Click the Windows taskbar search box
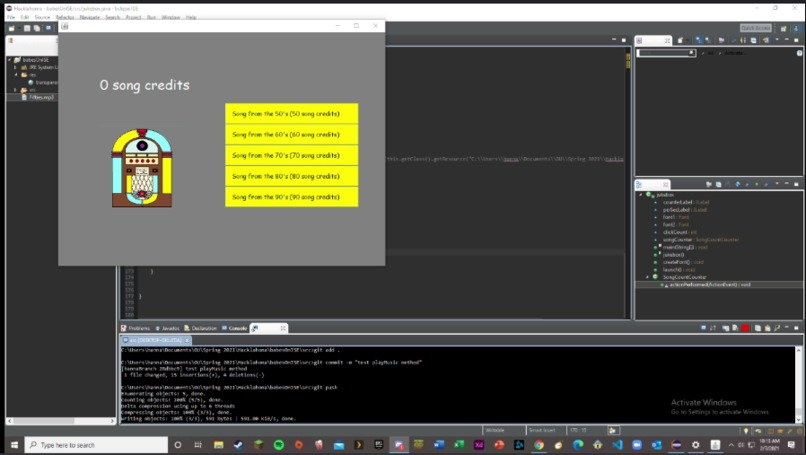Screen dimensions: 806x455 tap(96, 445)
